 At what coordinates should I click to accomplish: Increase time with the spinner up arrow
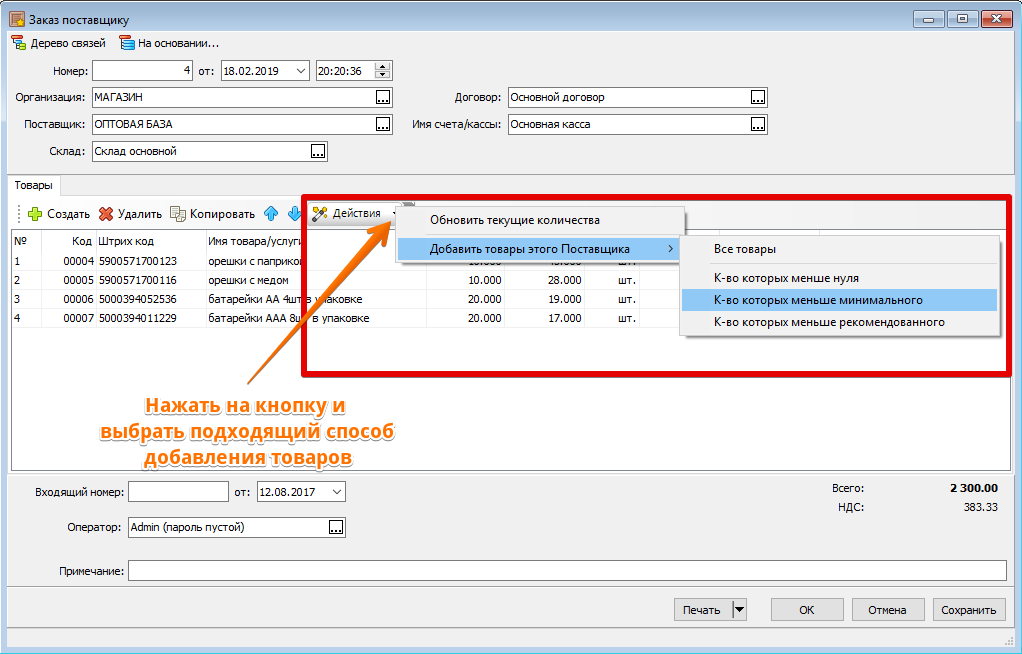pyautogui.click(x=384, y=67)
